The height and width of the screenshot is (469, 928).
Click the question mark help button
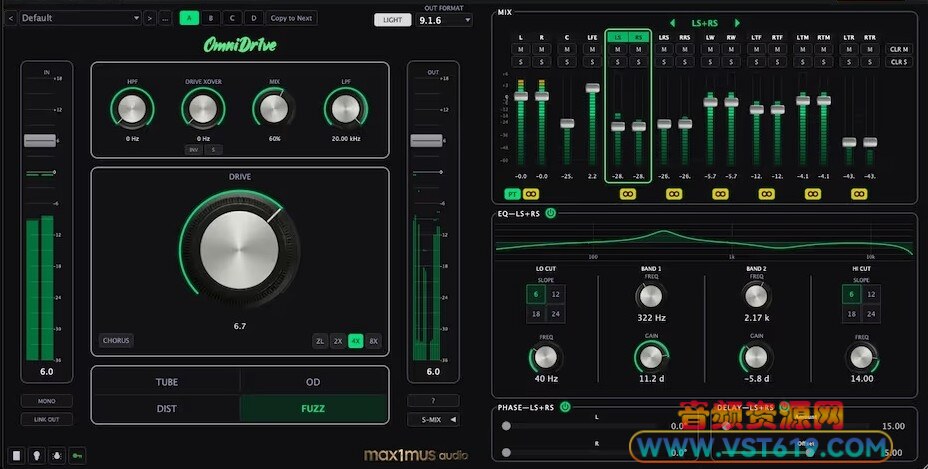coord(433,401)
